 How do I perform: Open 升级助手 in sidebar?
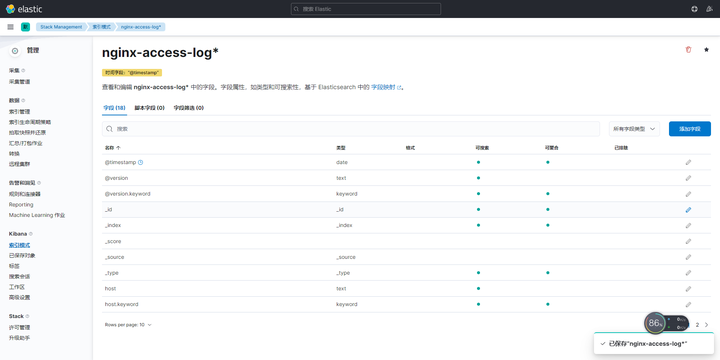(x=20, y=338)
